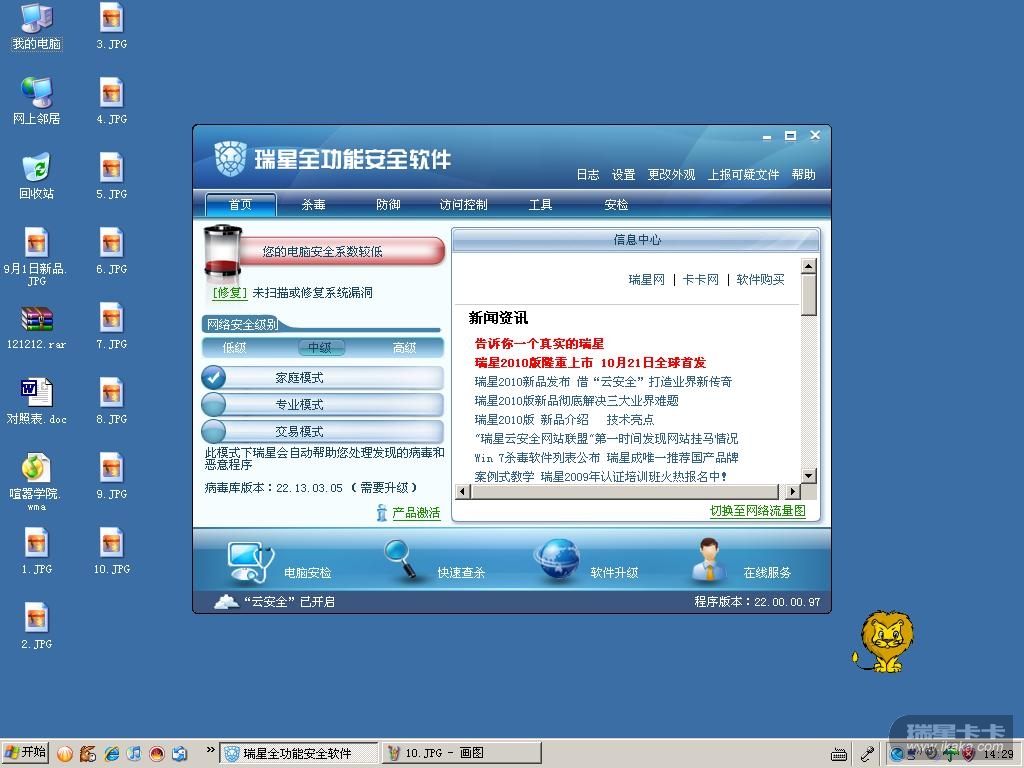Switch to the 访问控制 tab
The image size is (1024, 768).
coord(464,204)
